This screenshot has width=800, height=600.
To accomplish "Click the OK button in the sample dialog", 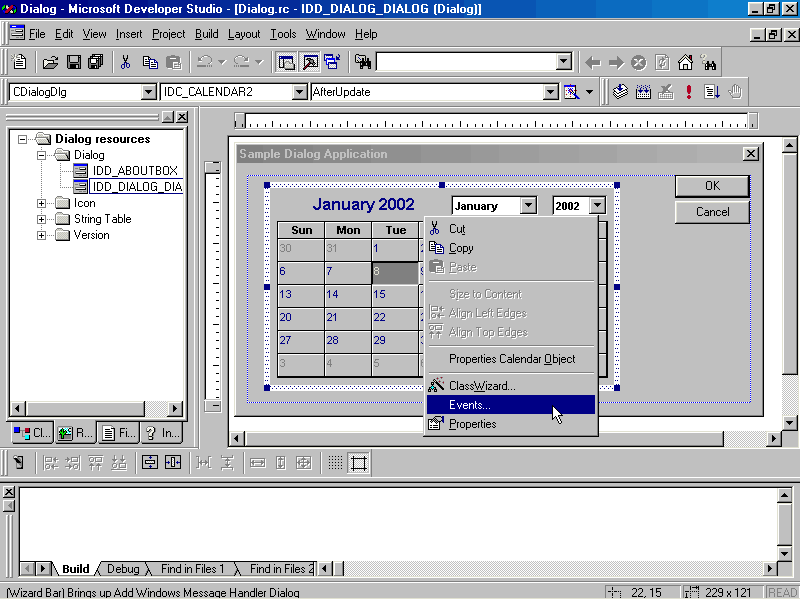I will click(712, 186).
